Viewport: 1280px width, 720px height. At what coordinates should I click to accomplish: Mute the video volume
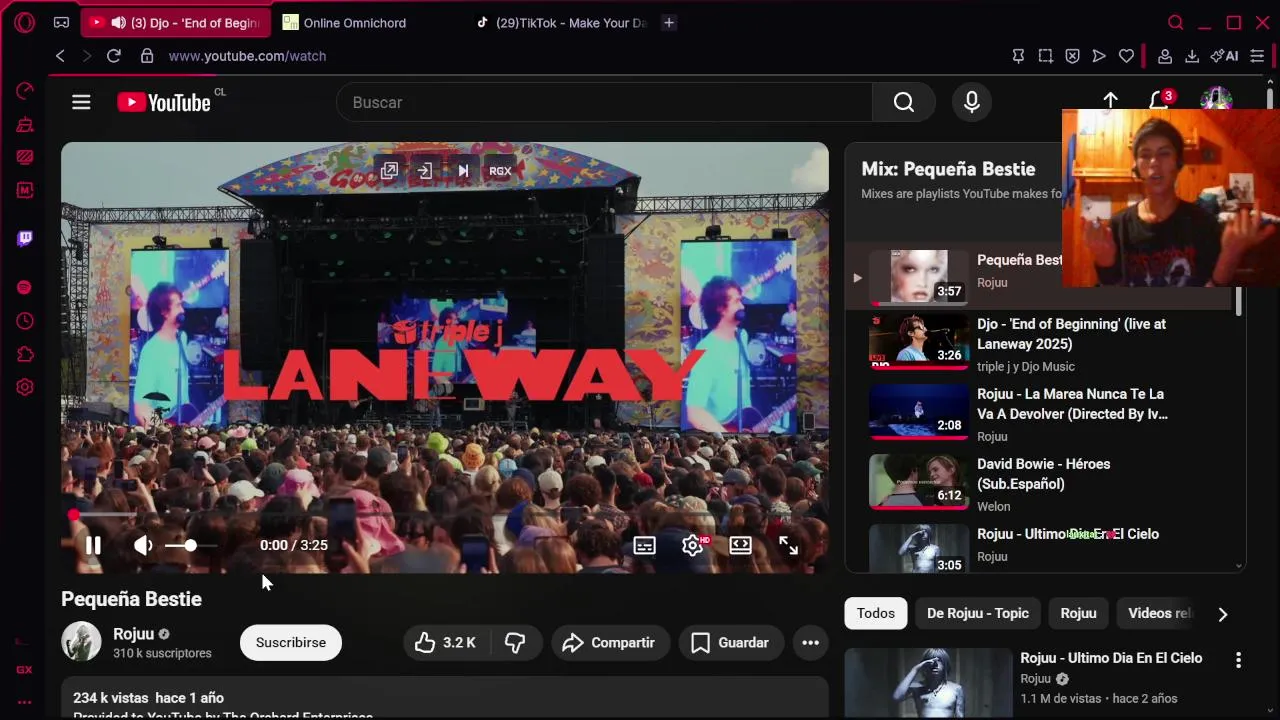tap(143, 545)
